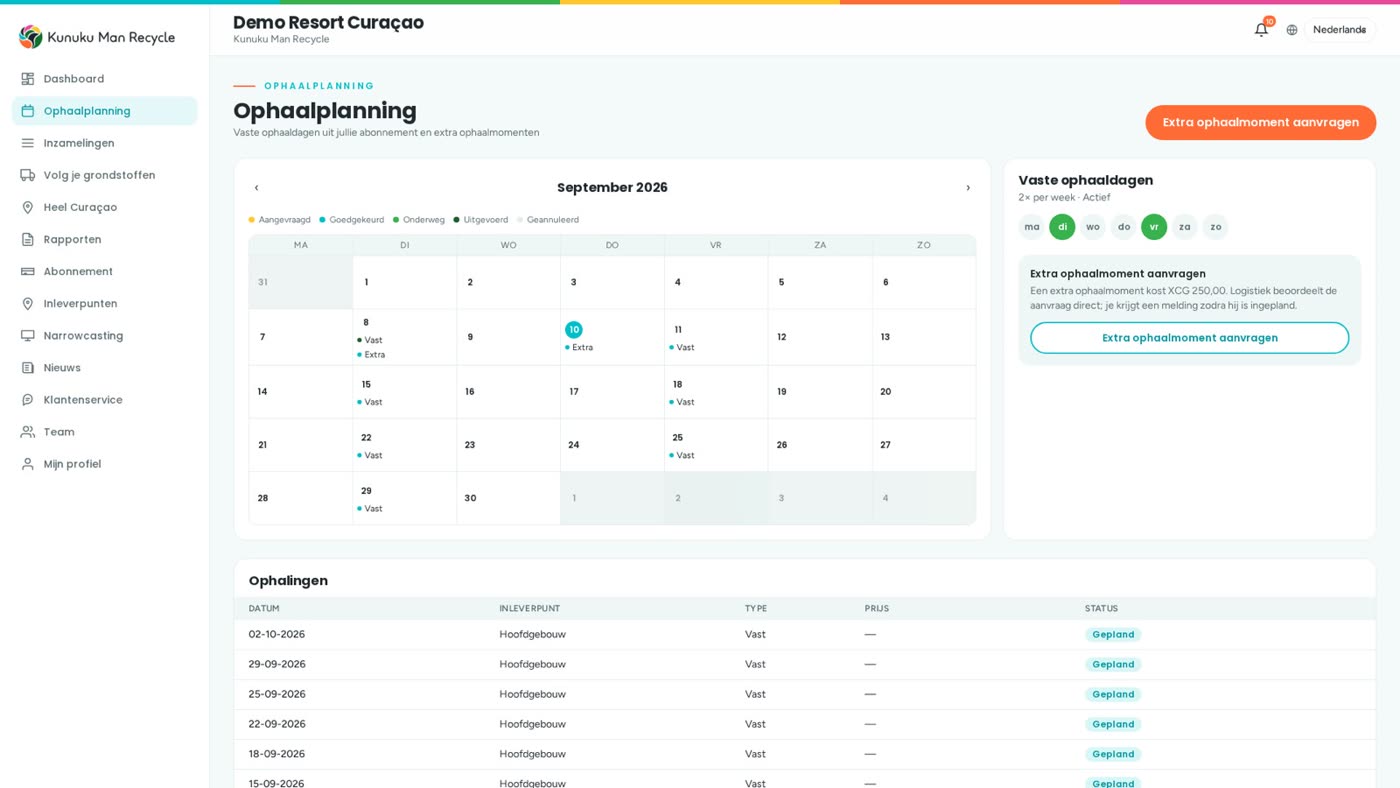1400x788 pixels.
Task: Click outlined Extra ophaalmoment aanvragen button
Action: [1189, 338]
